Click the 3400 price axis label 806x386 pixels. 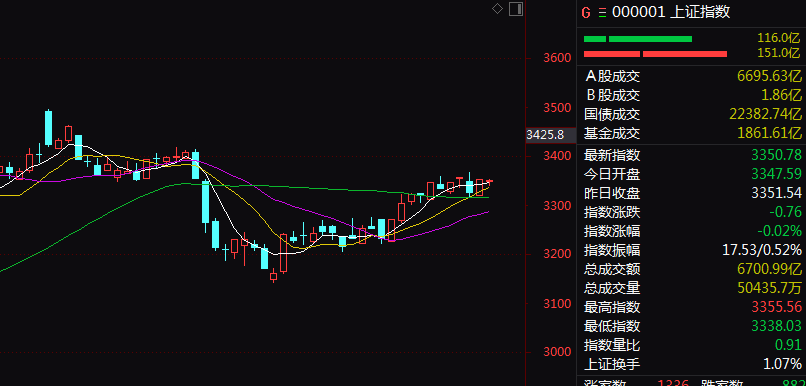[x=558, y=156]
